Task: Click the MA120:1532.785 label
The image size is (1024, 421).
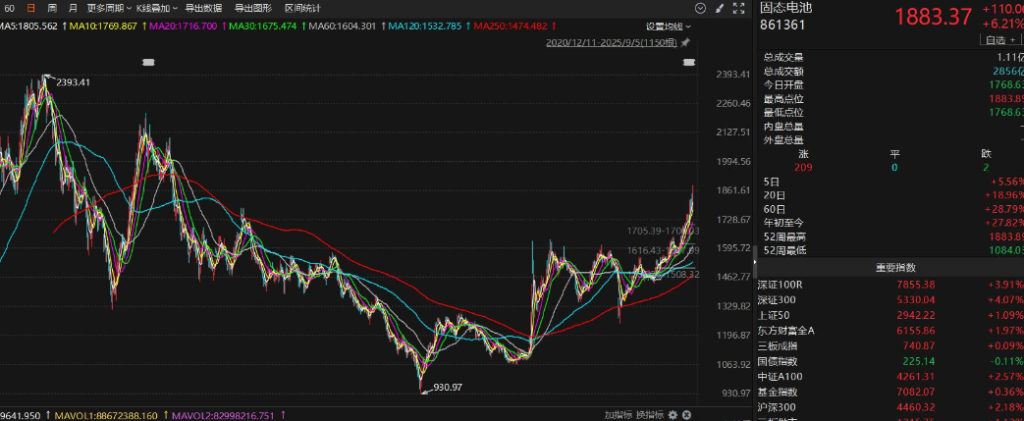Action: tap(425, 26)
